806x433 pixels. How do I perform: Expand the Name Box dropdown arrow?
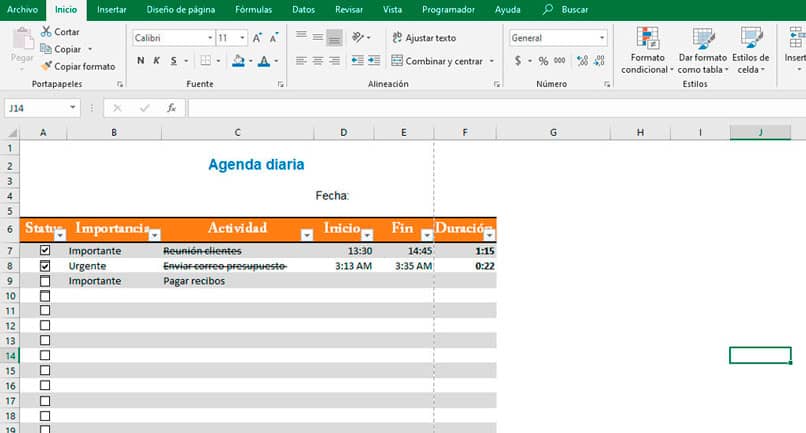point(72,107)
